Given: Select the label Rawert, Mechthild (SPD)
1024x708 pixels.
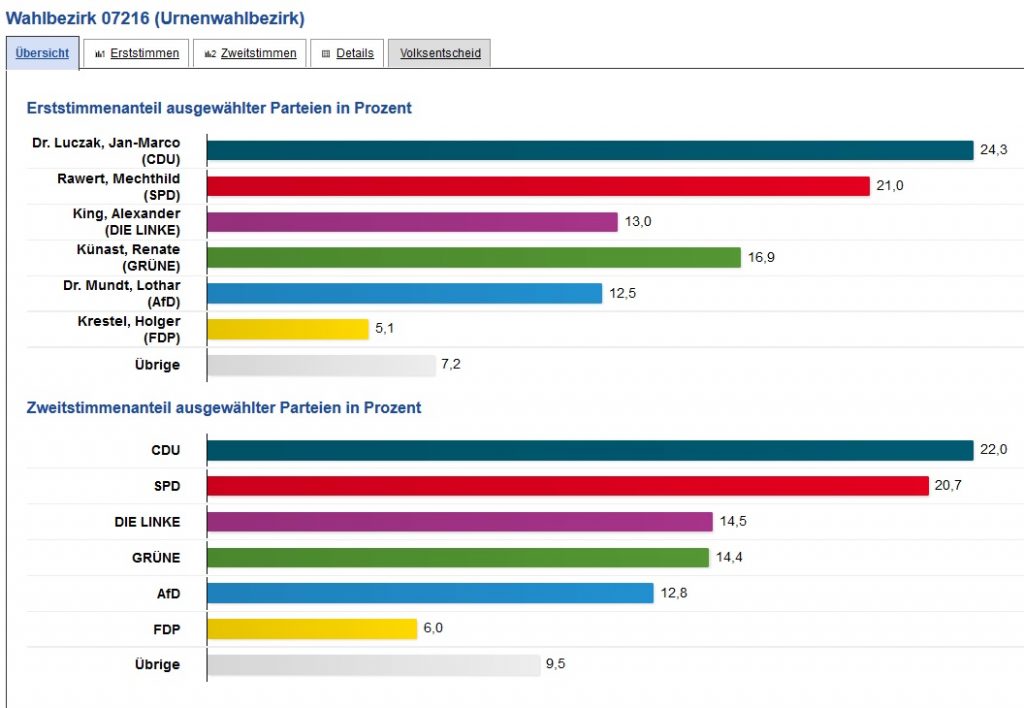Looking at the screenshot, I should point(118,187).
